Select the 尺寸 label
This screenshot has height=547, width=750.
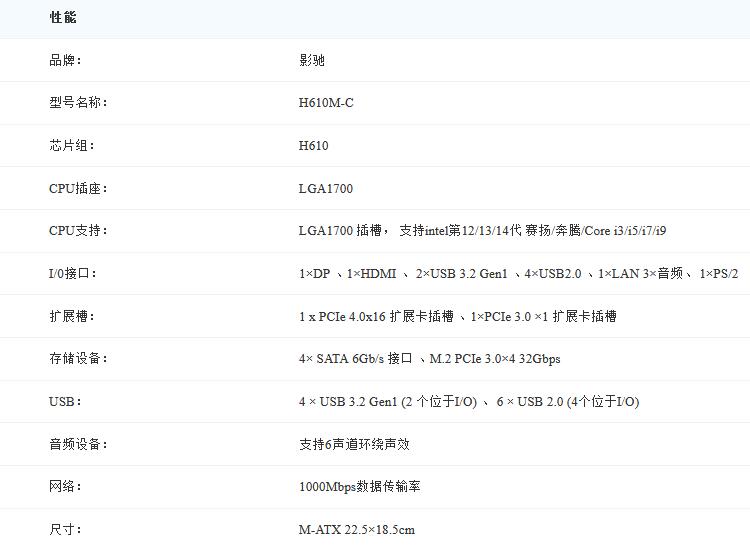click(65, 529)
